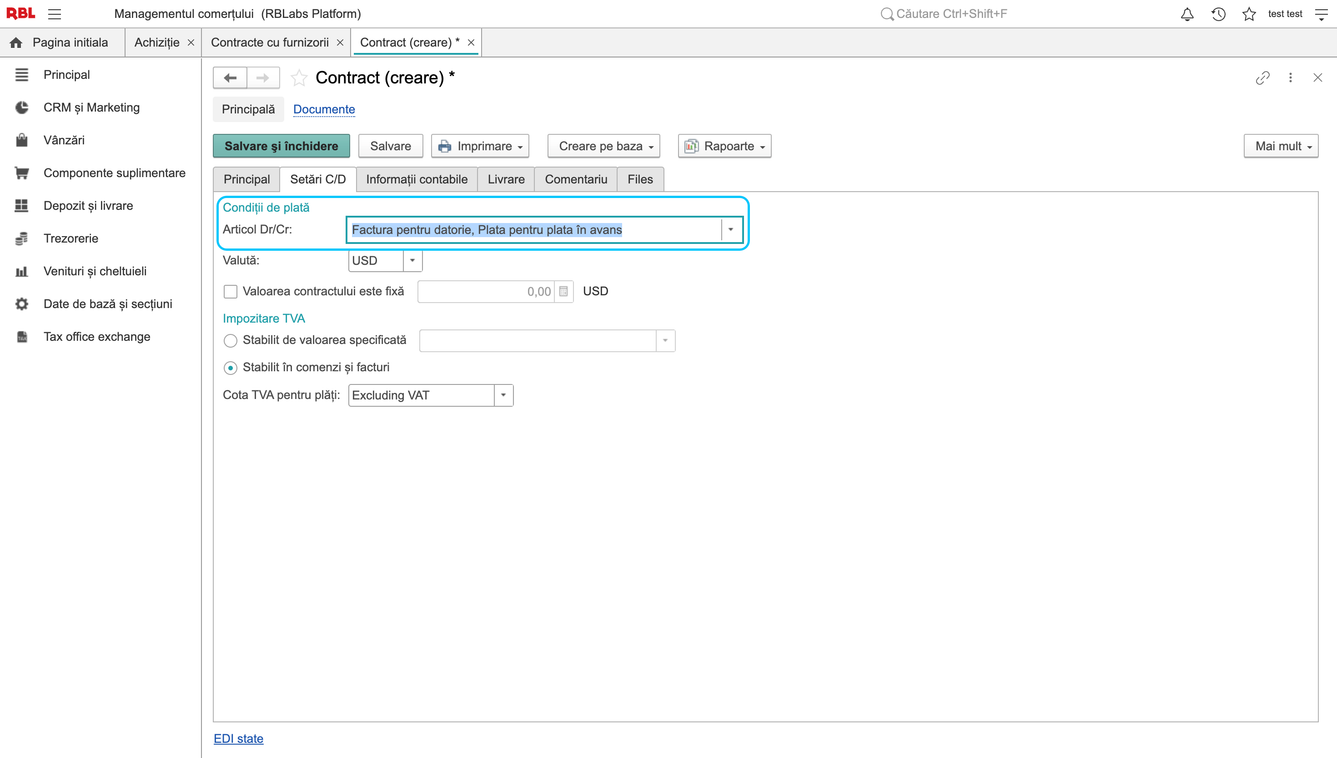Close the Achiziție tab
Screen dimensions: 1337x758
pos(191,43)
